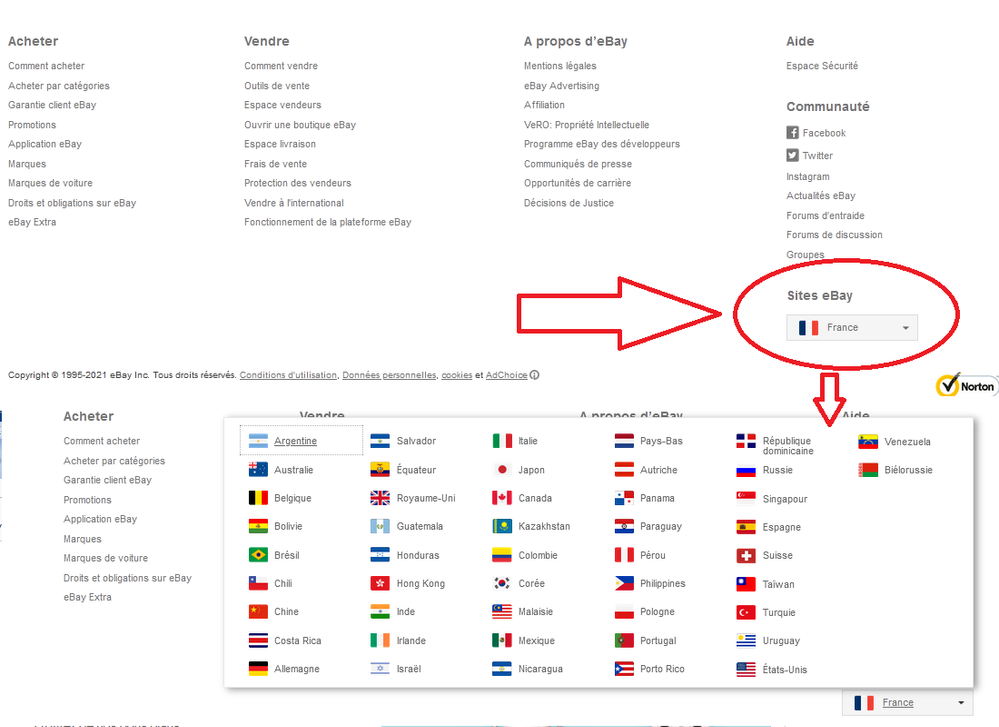Choose Mexique in the country list

pos(536,640)
